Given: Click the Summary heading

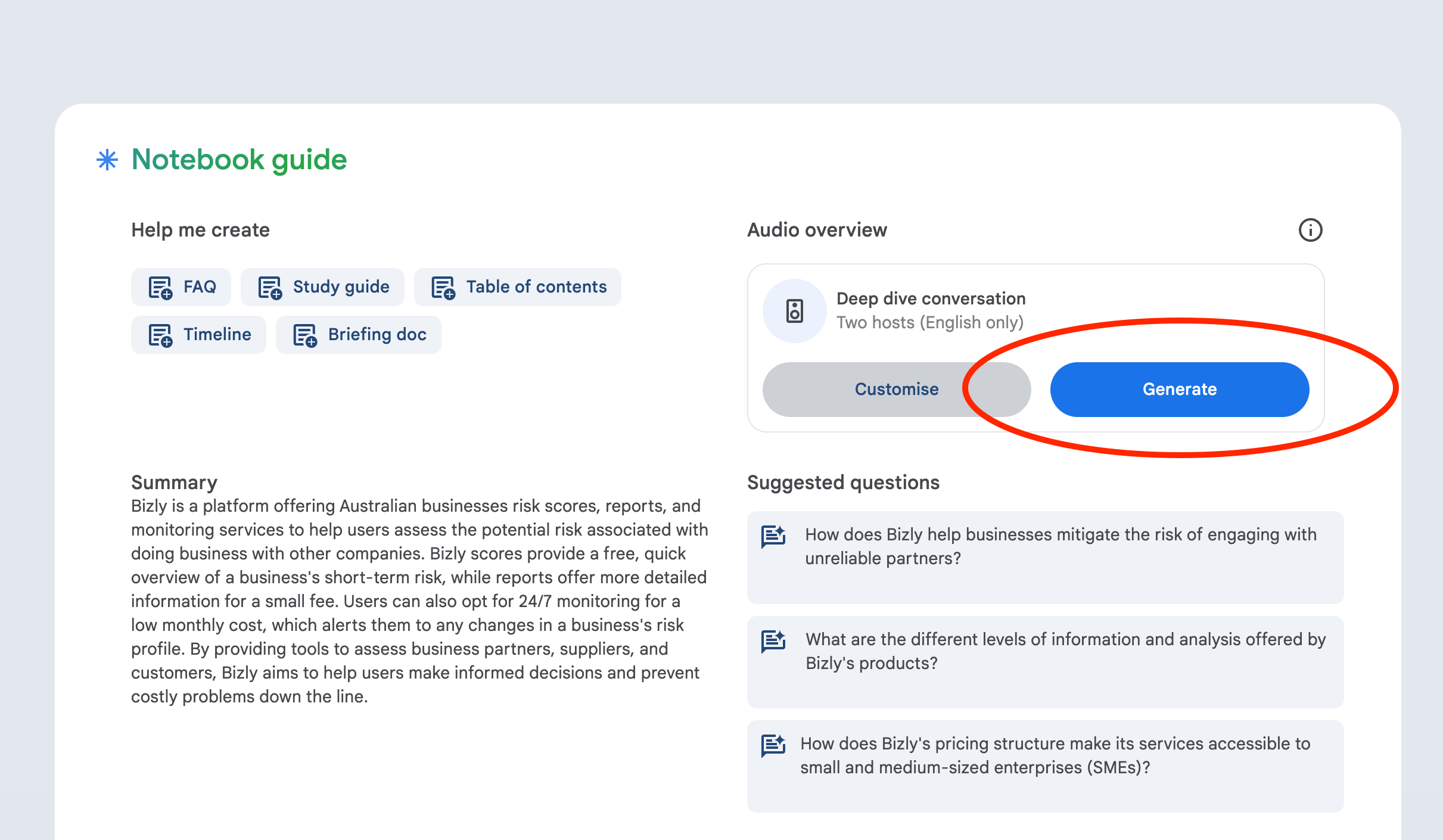Looking at the screenshot, I should (174, 482).
